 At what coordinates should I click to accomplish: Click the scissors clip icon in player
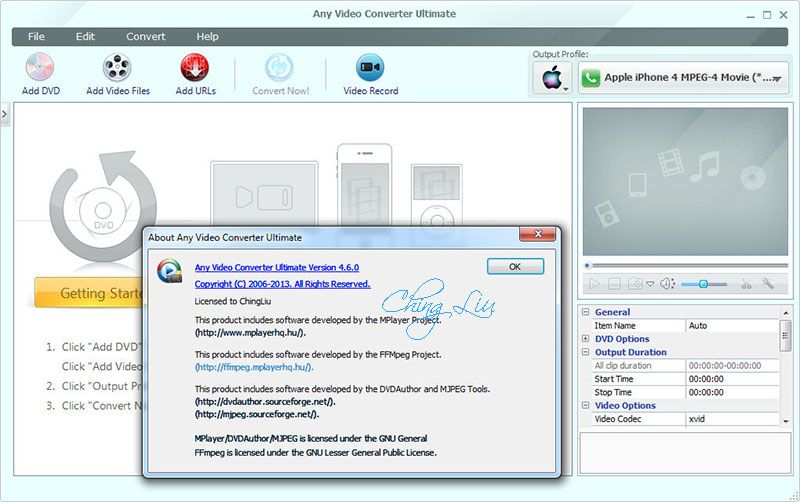click(746, 284)
